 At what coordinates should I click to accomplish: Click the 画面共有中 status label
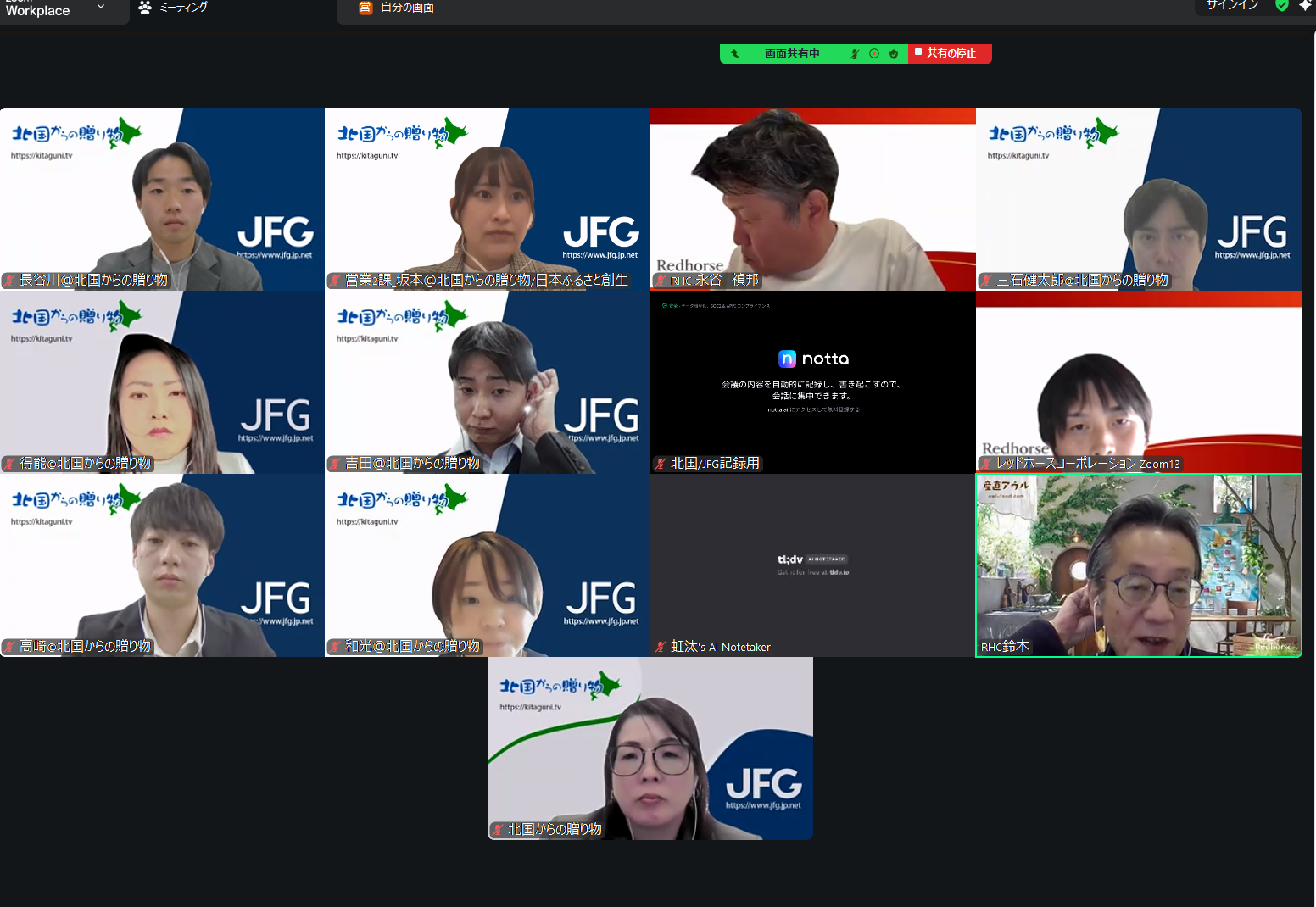point(792,53)
